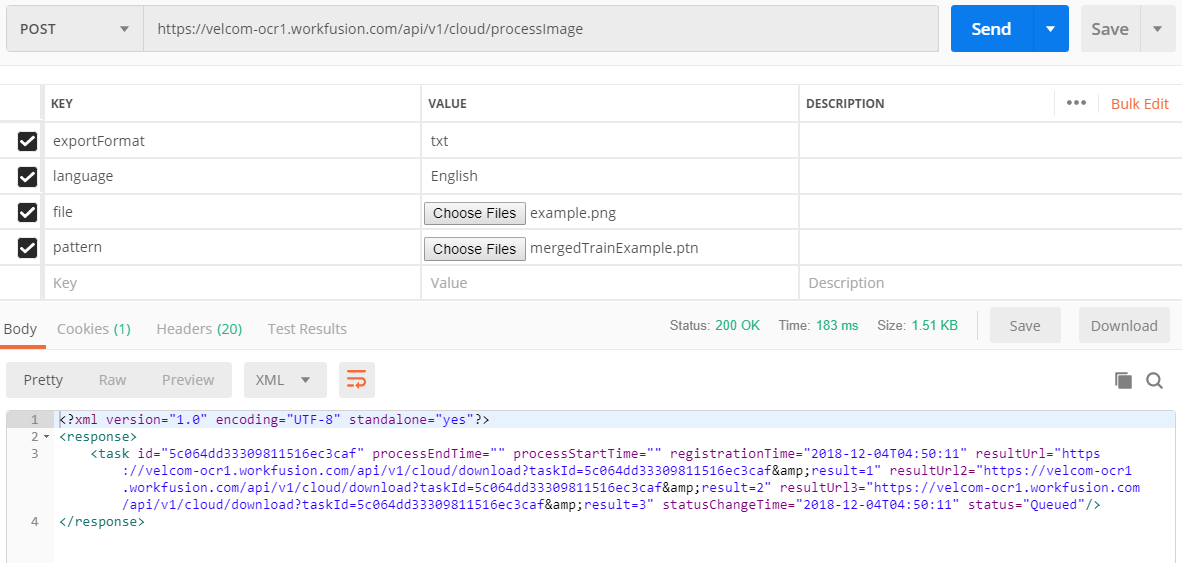Open the XML format dropdown
The height and width of the screenshot is (563, 1182).
pos(285,380)
